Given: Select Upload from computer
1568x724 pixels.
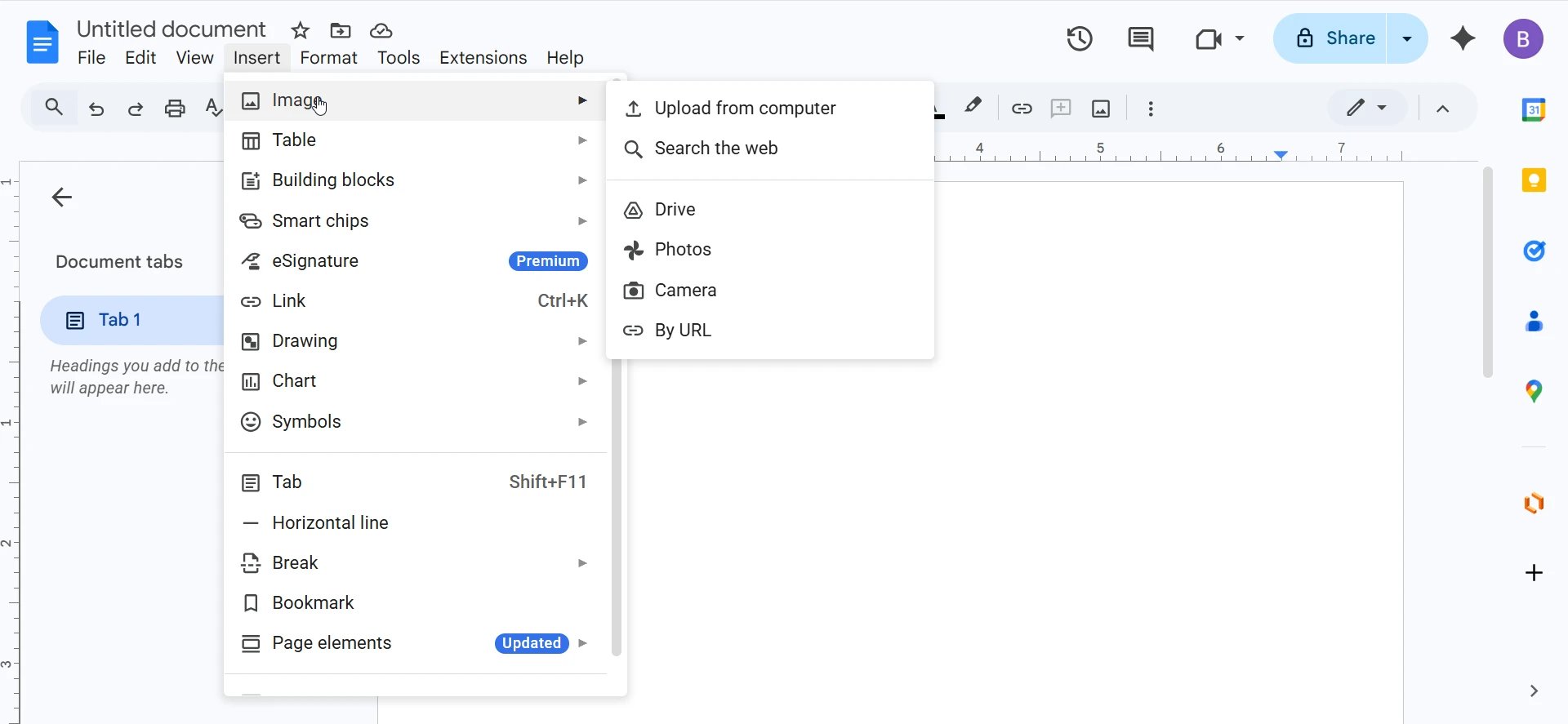Looking at the screenshot, I should coord(745,109).
